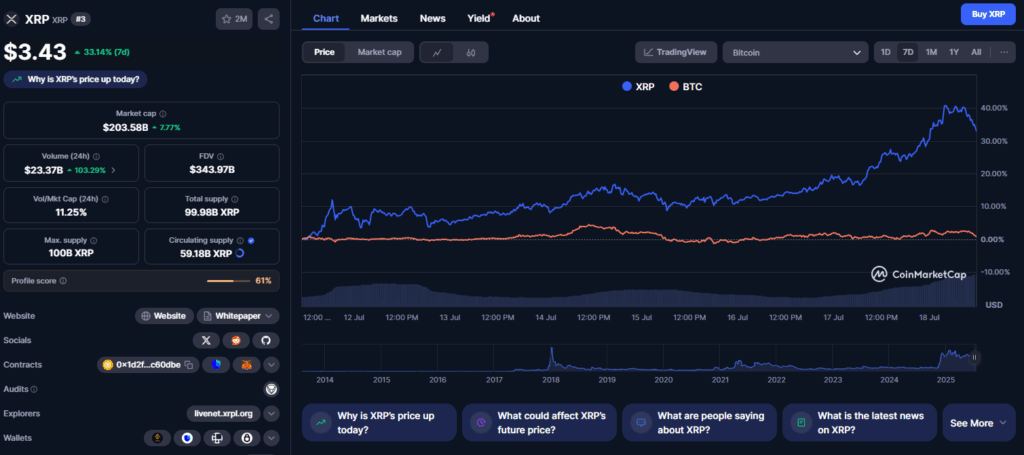Expand more contracts chevron
Image resolution: width=1024 pixels, height=455 pixels.
(272, 364)
